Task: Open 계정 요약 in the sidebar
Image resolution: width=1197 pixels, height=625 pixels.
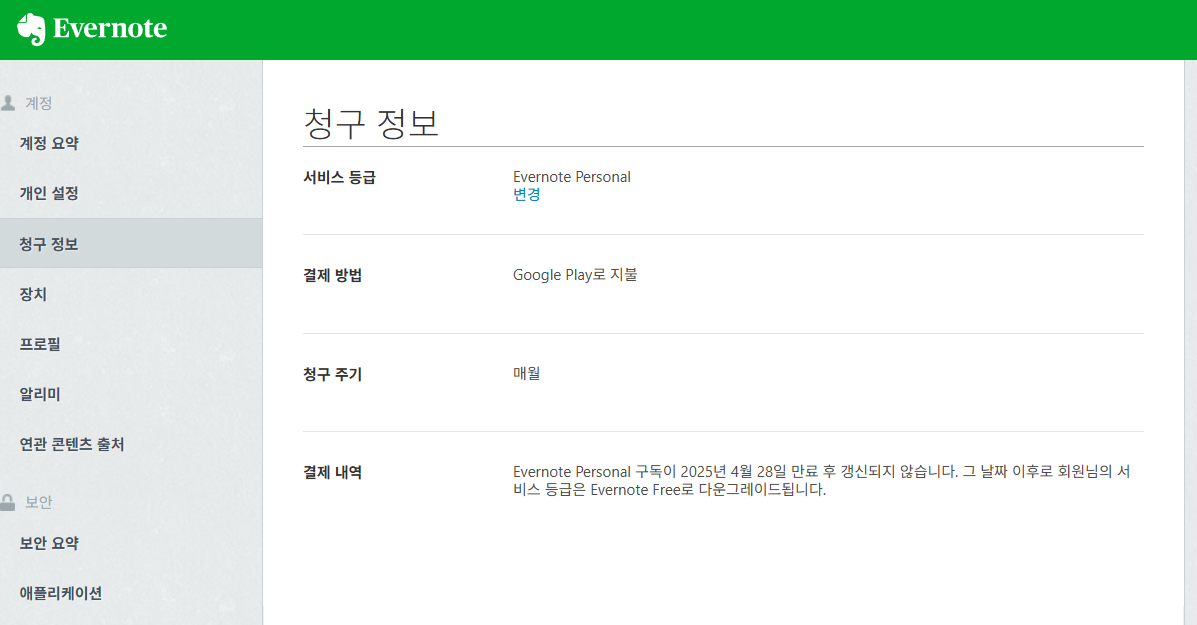Action: (x=49, y=143)
